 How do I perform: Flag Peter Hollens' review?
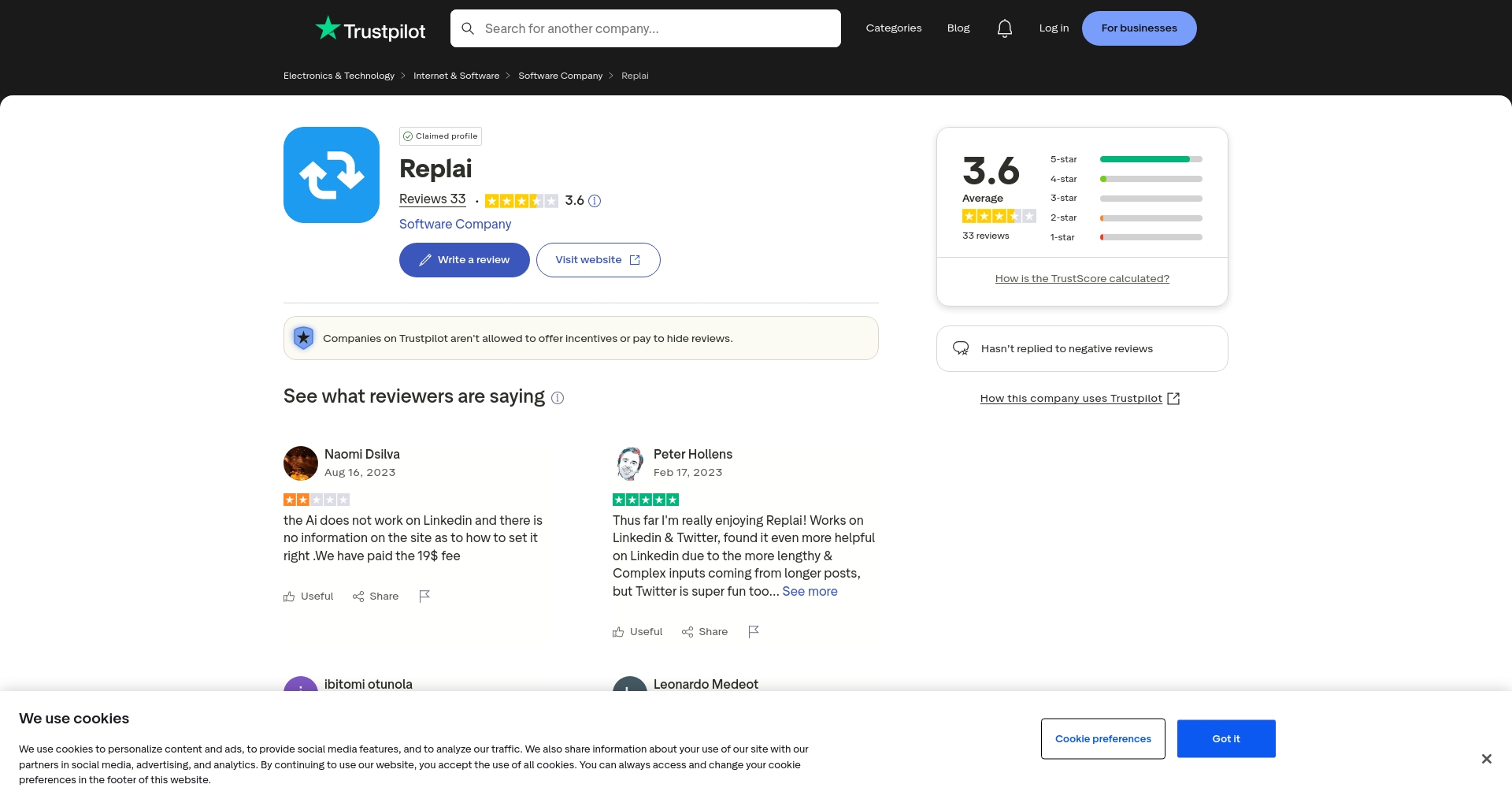tap(754, 631)
